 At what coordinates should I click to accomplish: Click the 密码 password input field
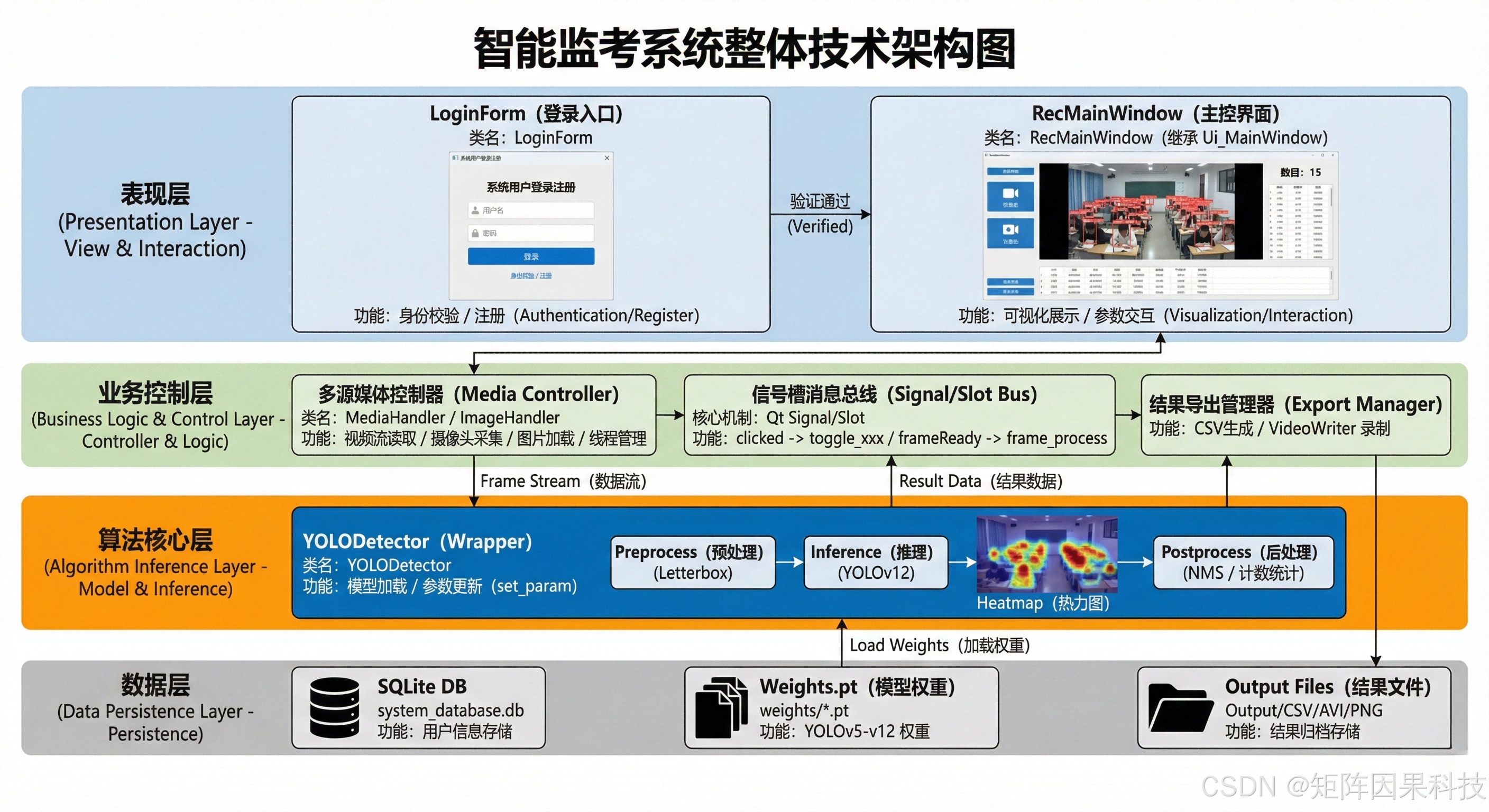click(531, 233)
